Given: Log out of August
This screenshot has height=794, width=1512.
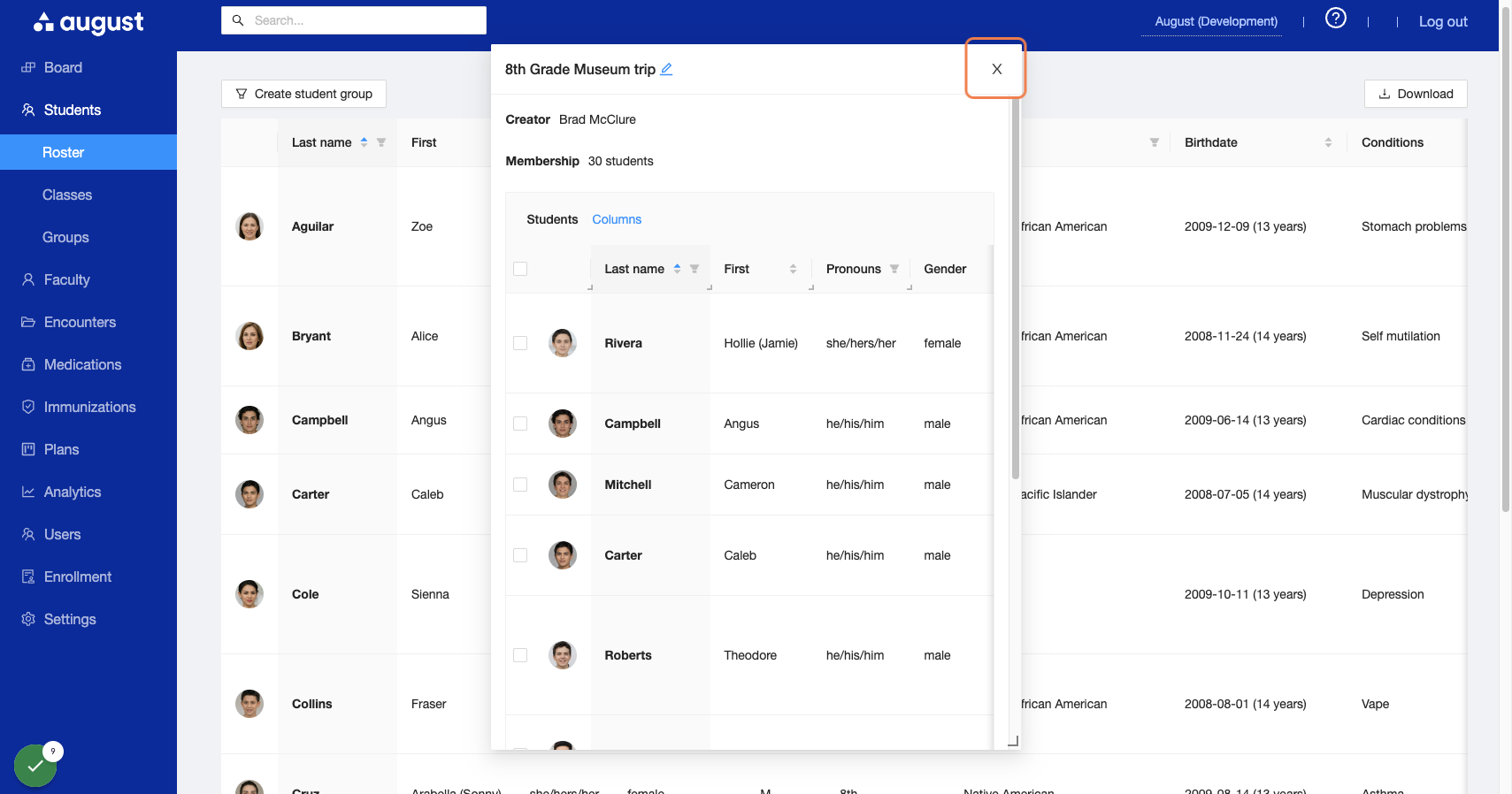Looking at the screenshot, I should point(1443,21).
